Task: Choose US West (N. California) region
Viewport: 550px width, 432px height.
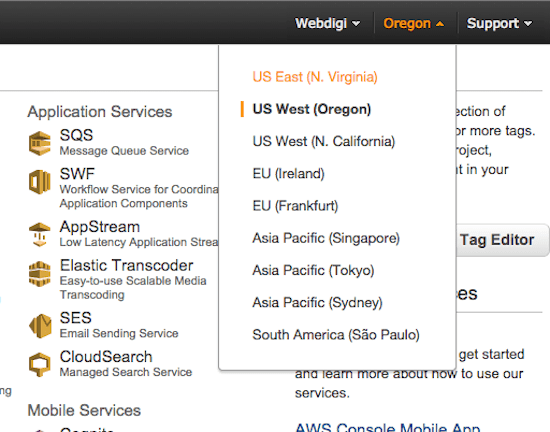Action: (324, 141)
